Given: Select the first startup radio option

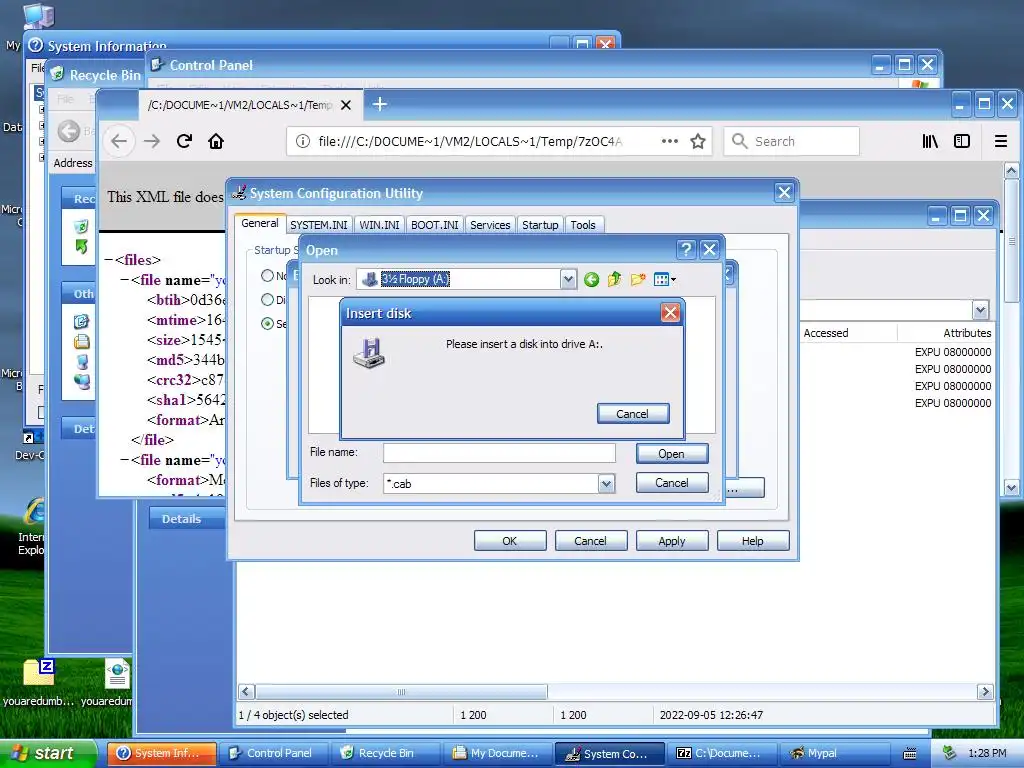Looking at the screenshot, I should pos(267,276).
